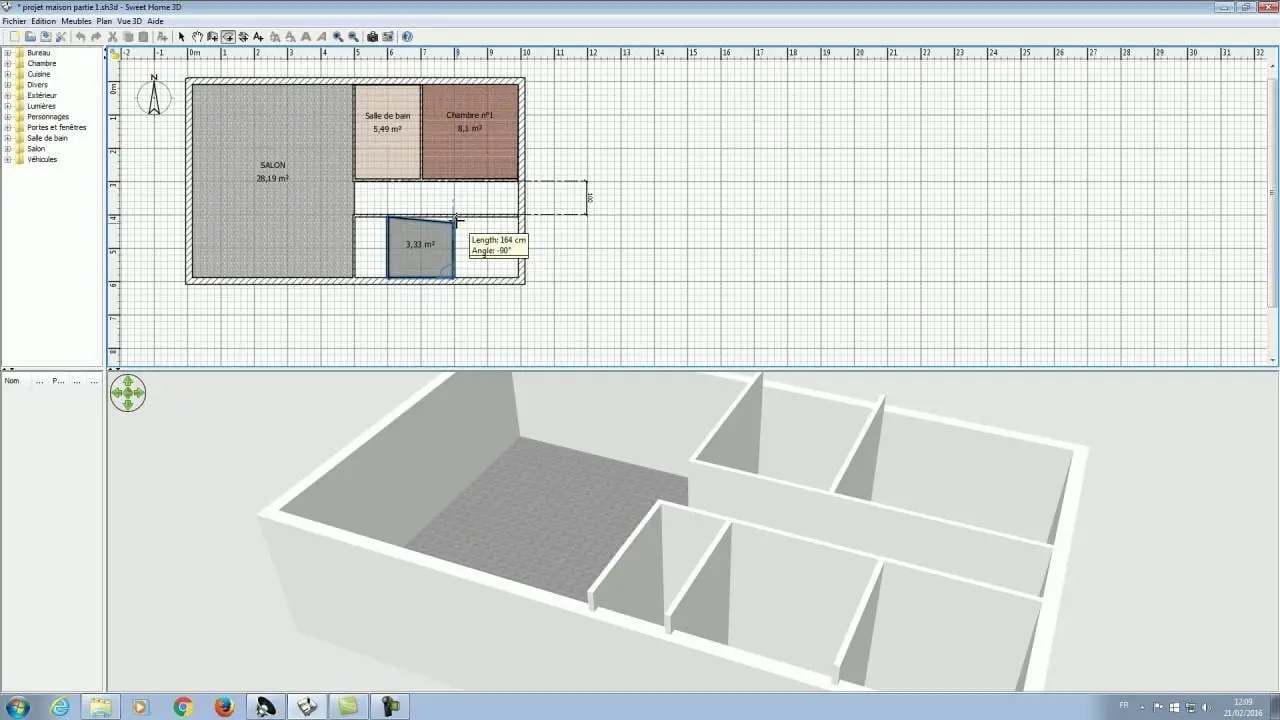Open the Aide menu
The image size is (1280, 720).
click(155, 21)
